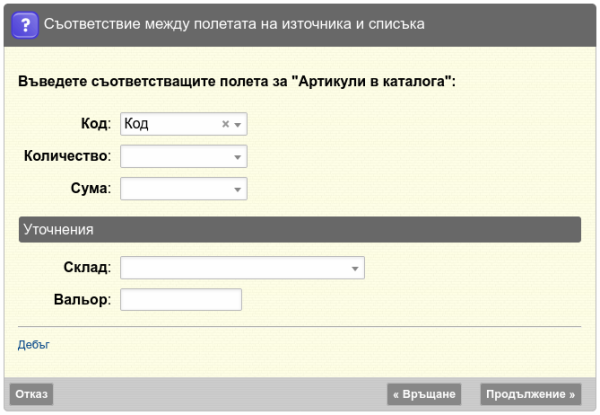Open the Количество dropdown arrow
This screenshot has height=415, width=600.
click(238, 157)
